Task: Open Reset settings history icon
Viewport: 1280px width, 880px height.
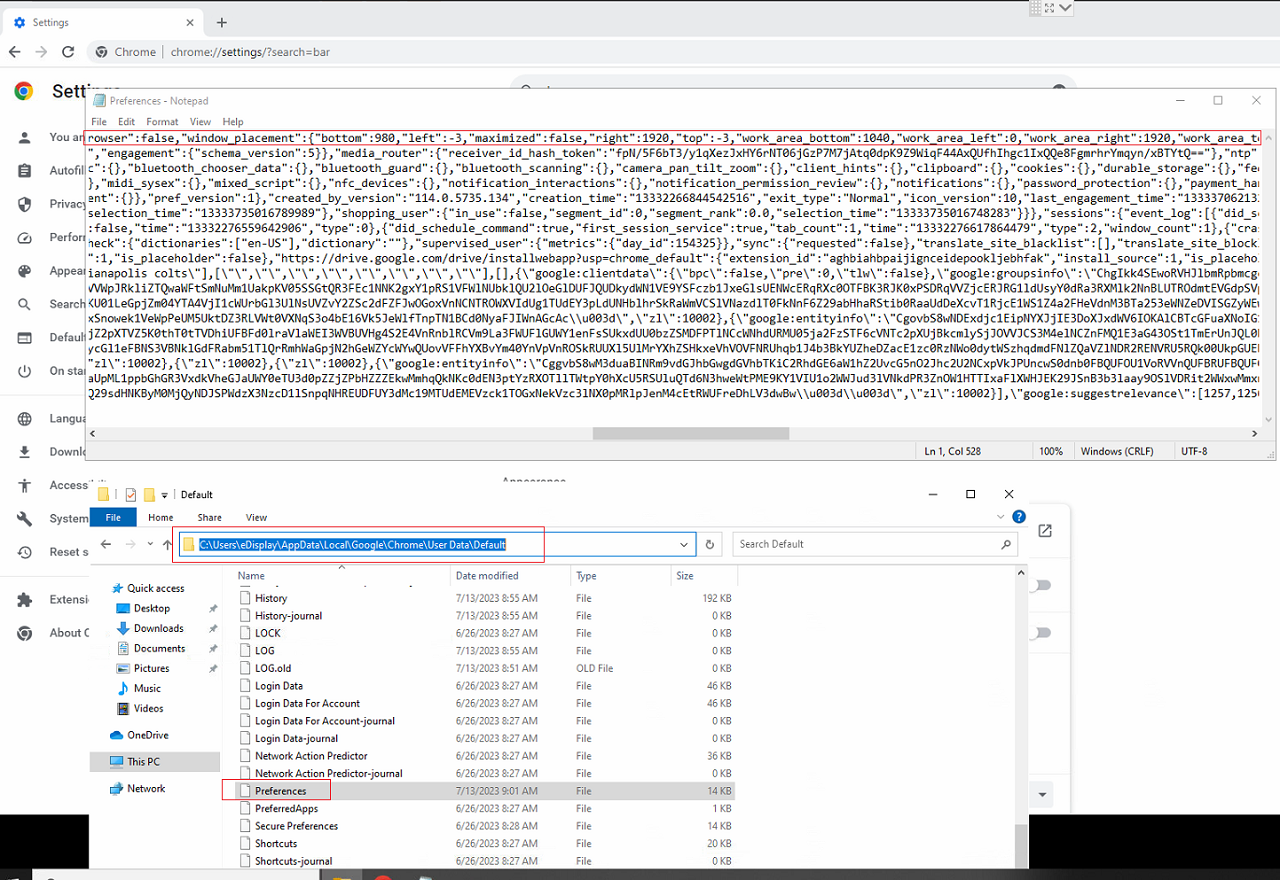Action: click(25, 552)
